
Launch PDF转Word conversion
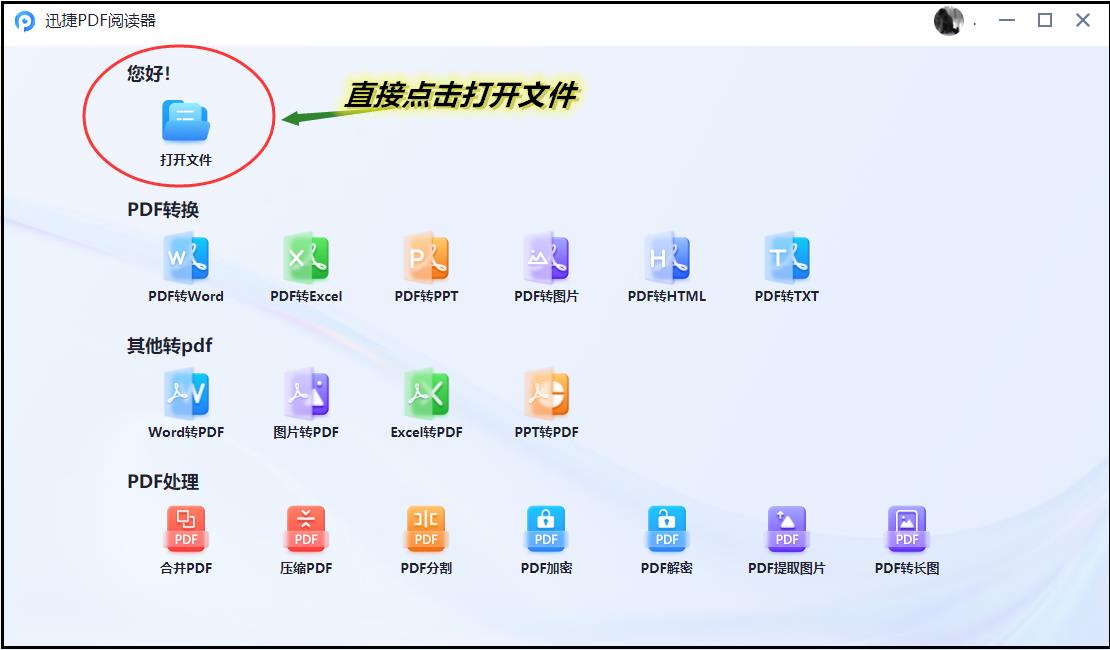186,258
